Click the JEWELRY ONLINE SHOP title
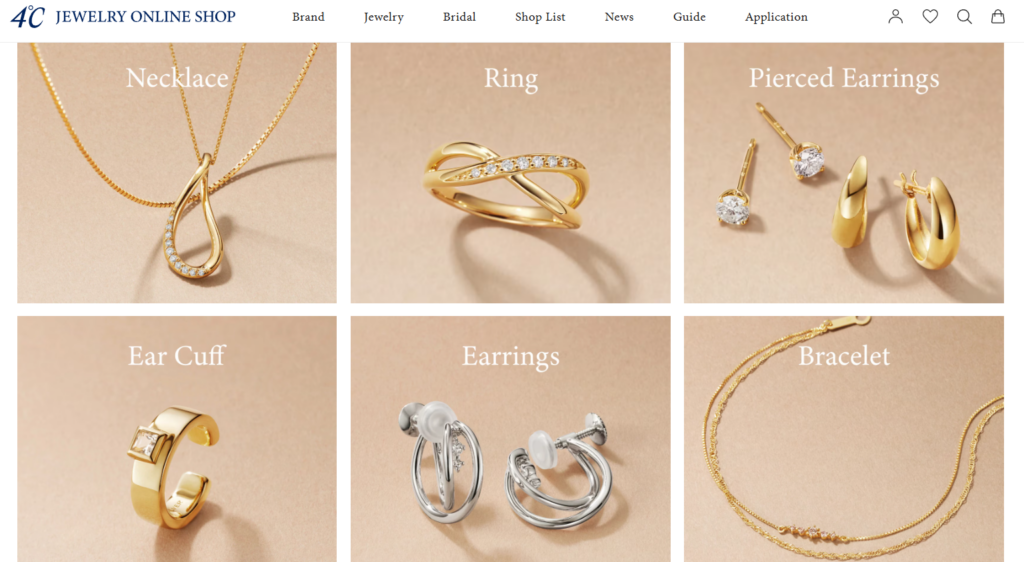The image size is (1024, 562). click(x=146, y=17)
